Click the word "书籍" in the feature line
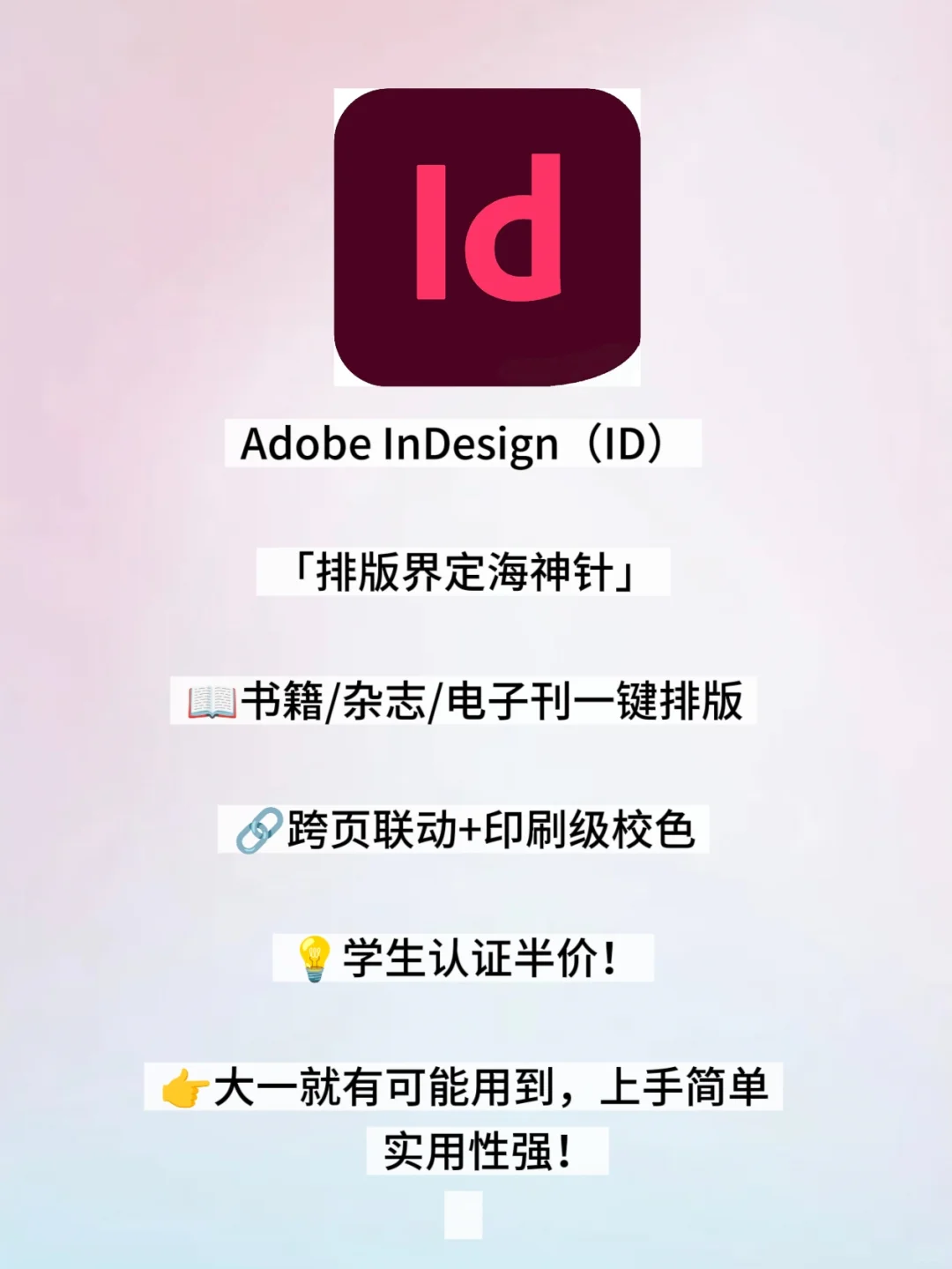This screenshot has width=952, height=1269. [283, 701]
